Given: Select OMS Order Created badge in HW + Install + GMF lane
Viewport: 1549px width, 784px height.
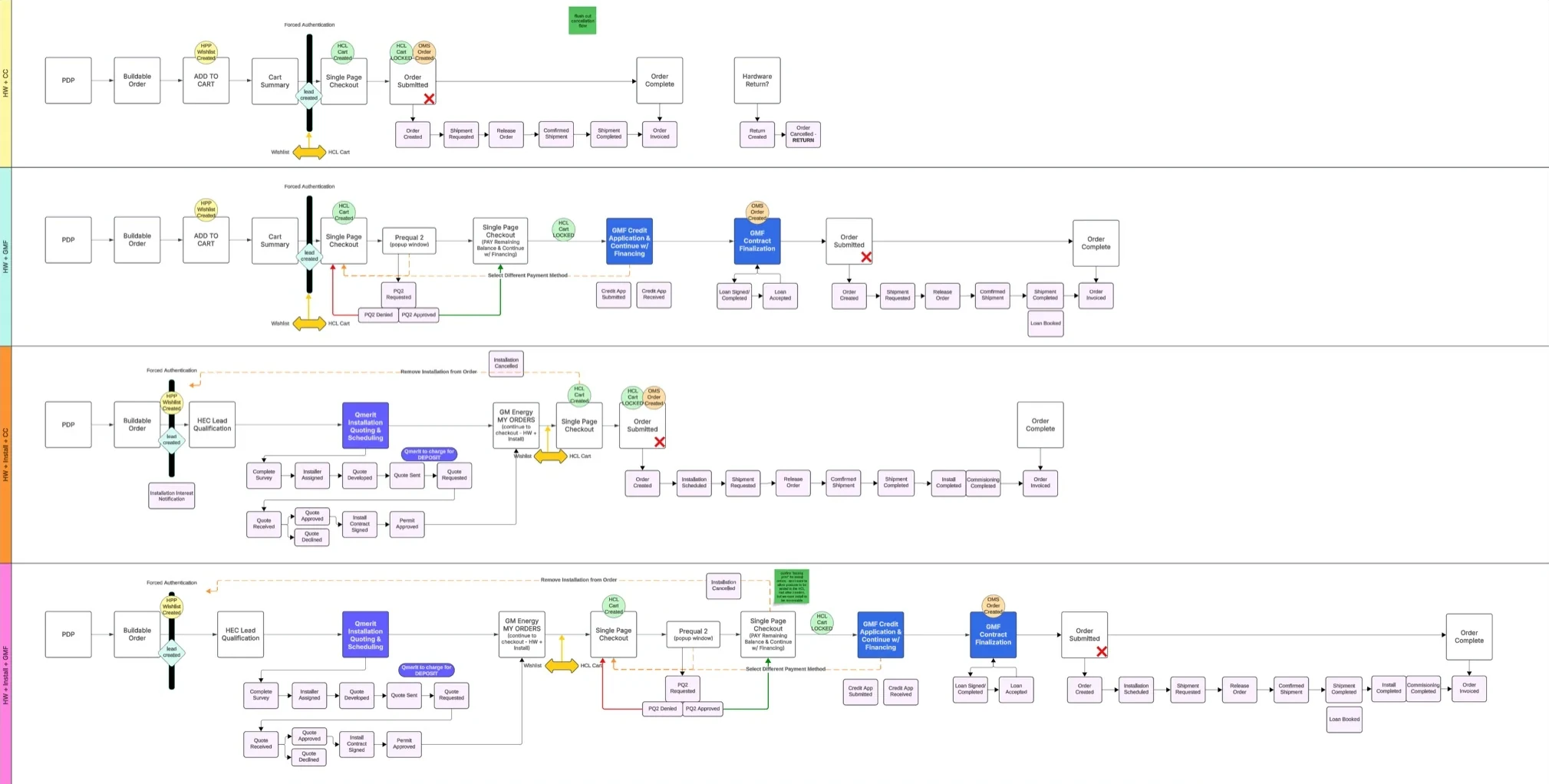Looking at the screenshot, I should point(994,606).
